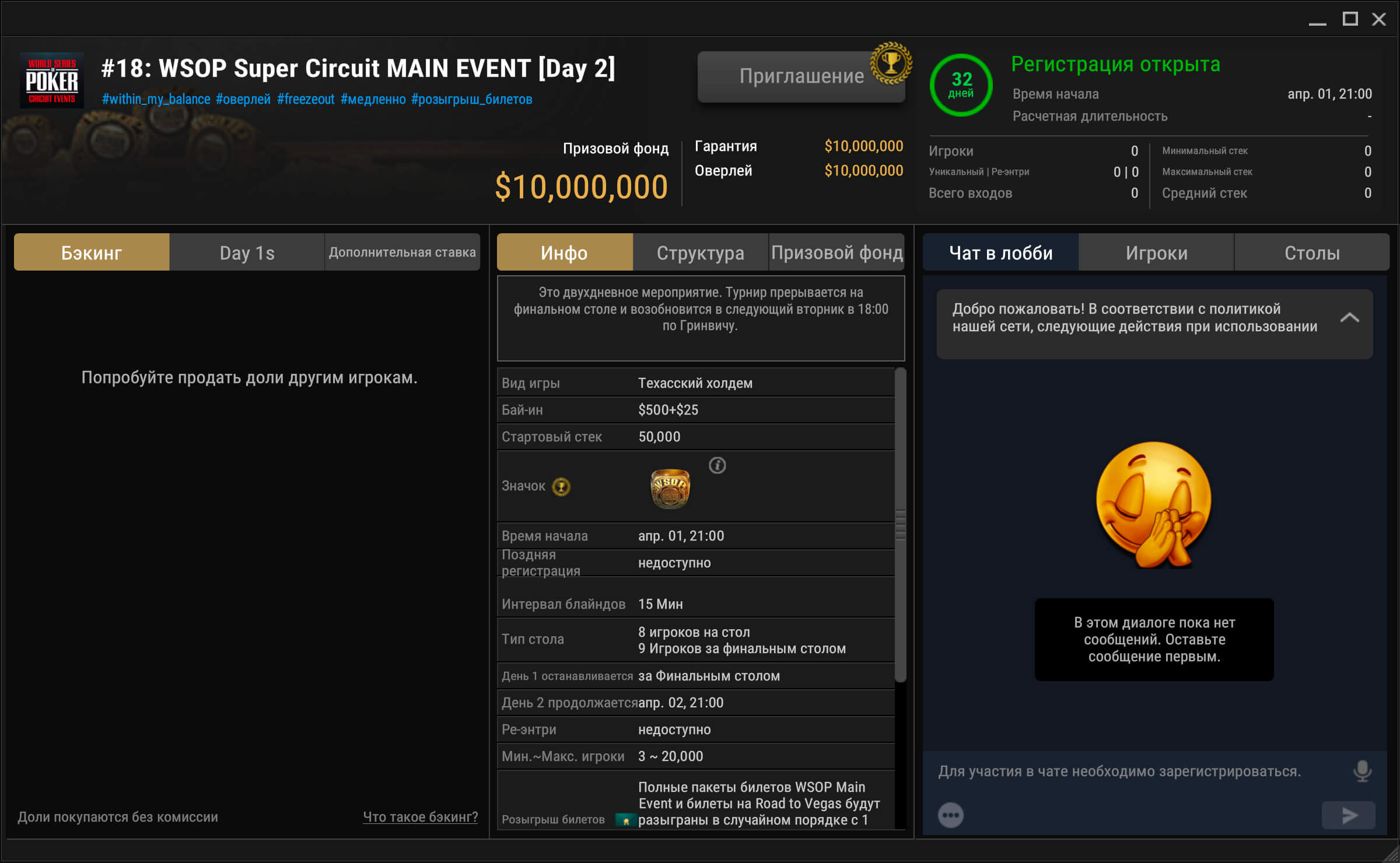Click the ticket icon beside Розыгрыш билетов
The image size is (1400, 863).
(625, 820)
